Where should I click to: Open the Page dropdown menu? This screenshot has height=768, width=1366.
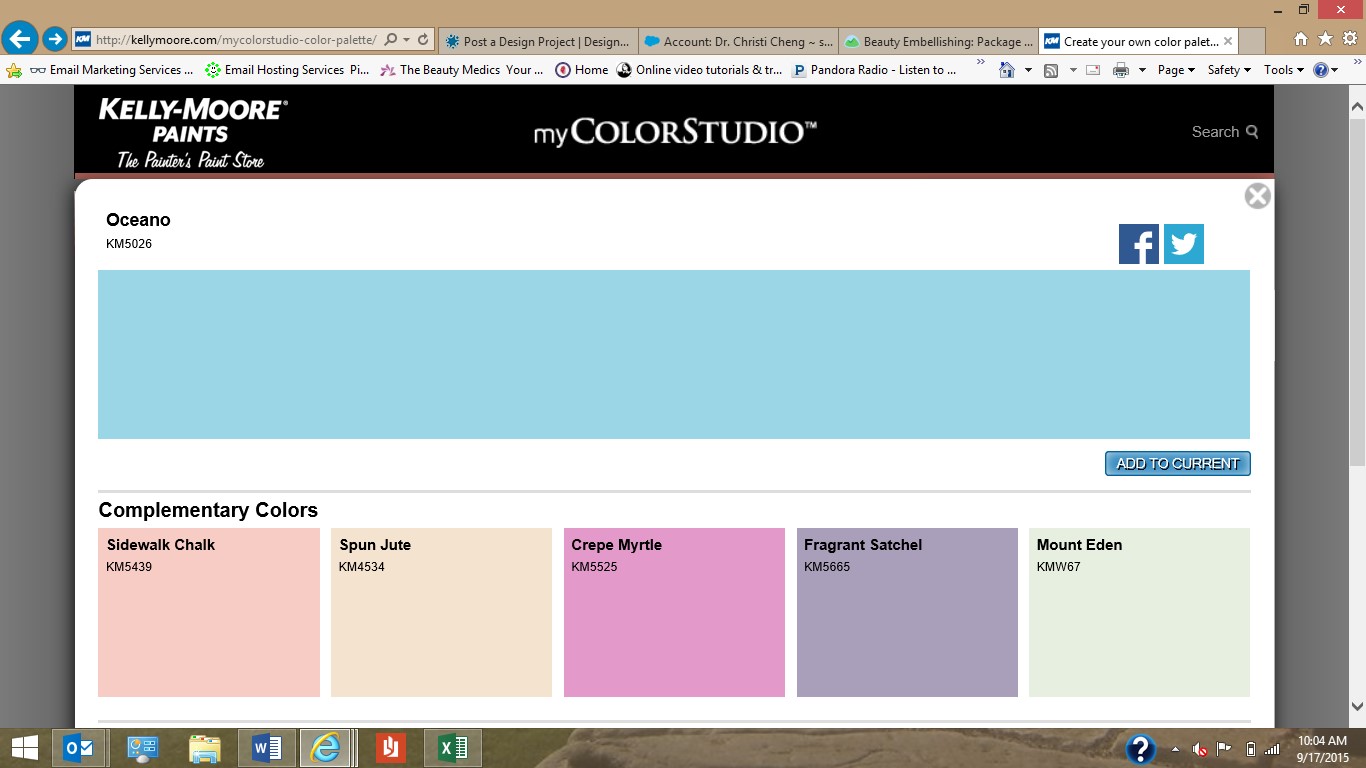(1176, 70)
